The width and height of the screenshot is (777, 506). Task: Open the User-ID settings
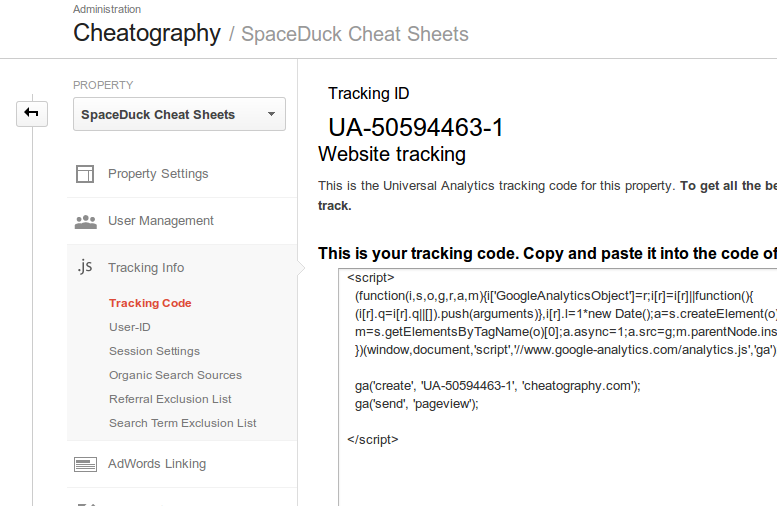130,327
